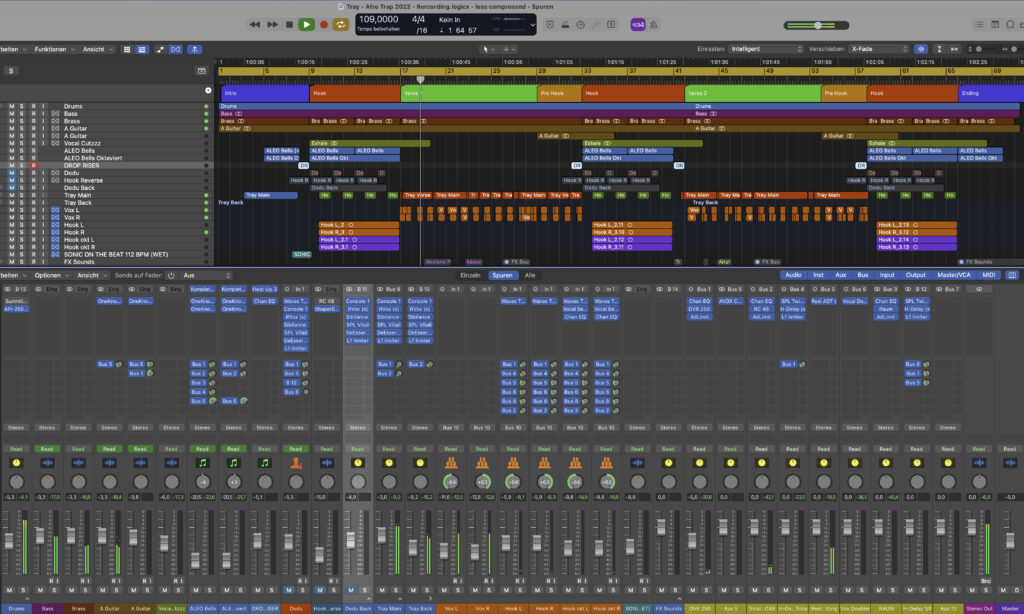Toggle the Input channel filter button
Screen dimensions: 1024x614
tap(886, 275)
